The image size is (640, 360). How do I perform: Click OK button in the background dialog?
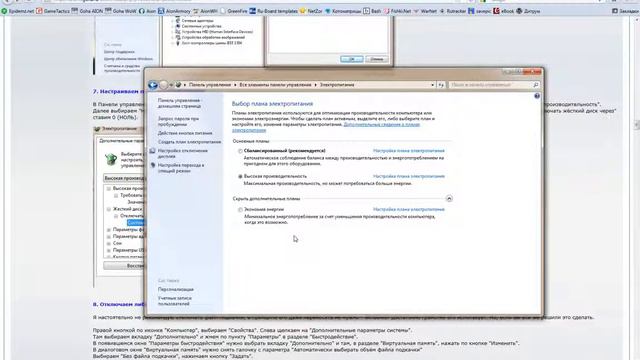[x=351, y=59]
